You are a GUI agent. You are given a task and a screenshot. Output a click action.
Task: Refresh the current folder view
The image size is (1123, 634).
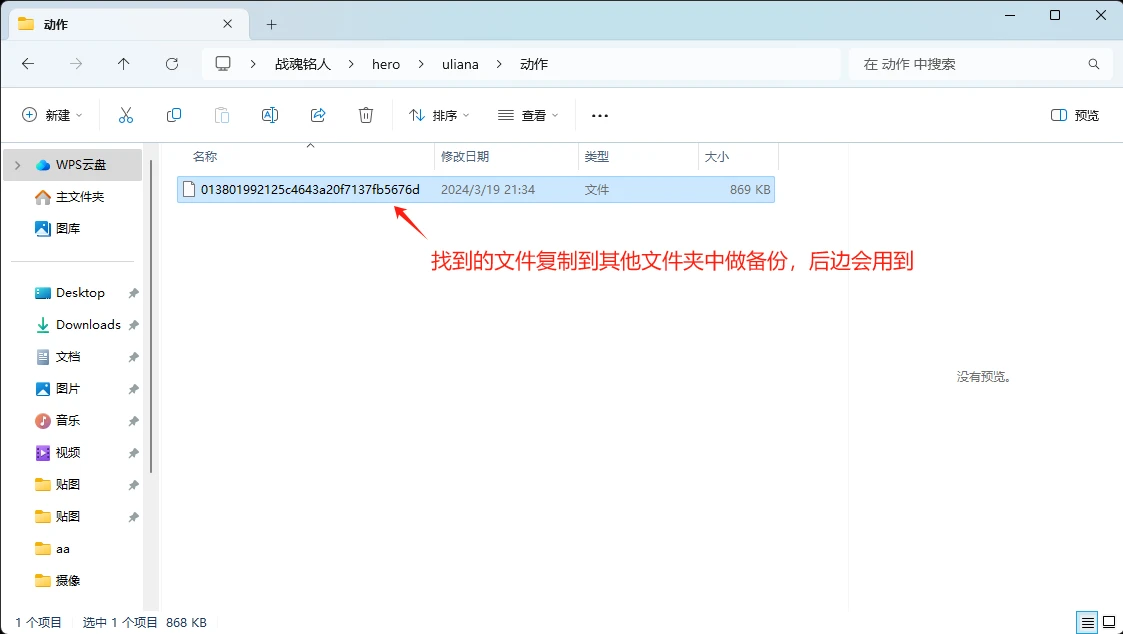[x=172, y=64]
